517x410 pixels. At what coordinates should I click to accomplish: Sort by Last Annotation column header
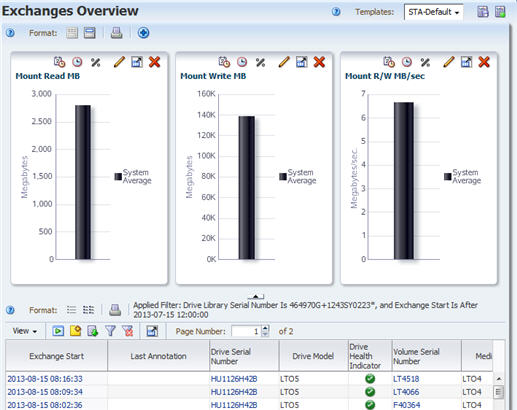pos(158,356)
